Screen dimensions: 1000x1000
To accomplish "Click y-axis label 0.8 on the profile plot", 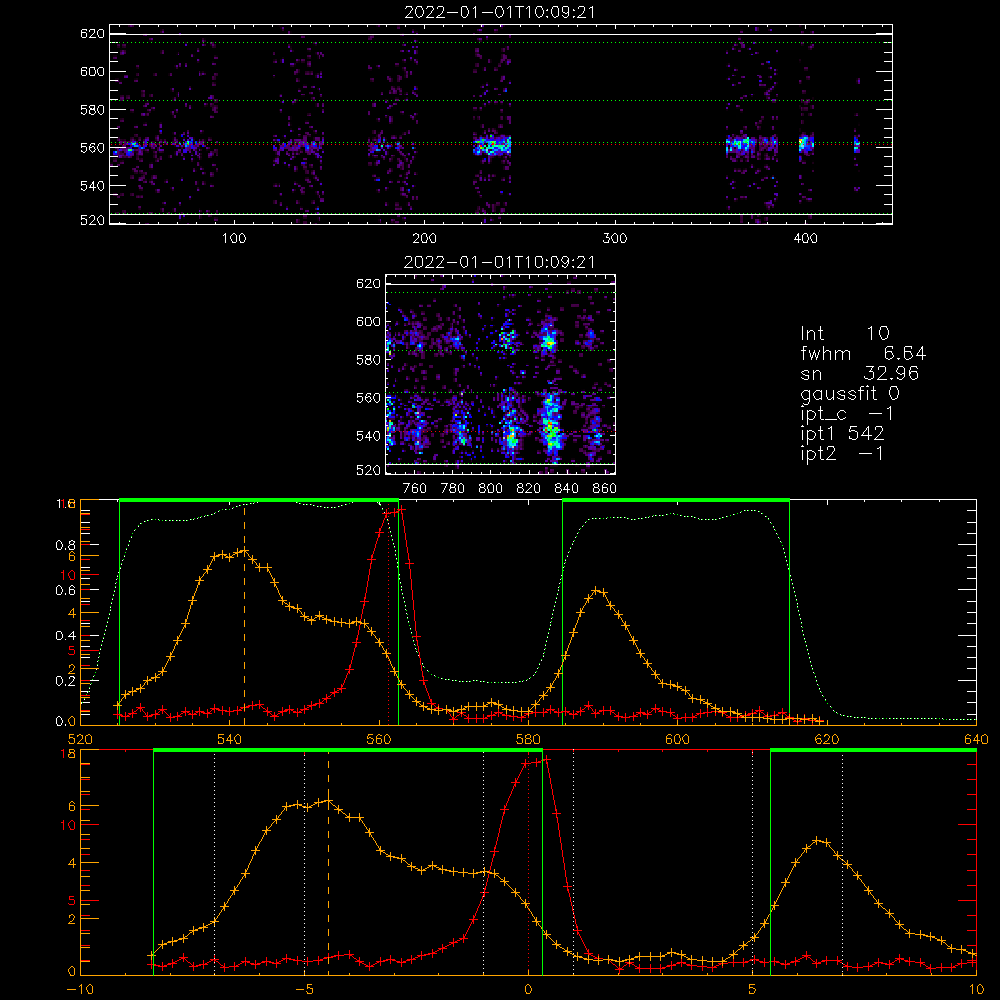I will point(65,545).
